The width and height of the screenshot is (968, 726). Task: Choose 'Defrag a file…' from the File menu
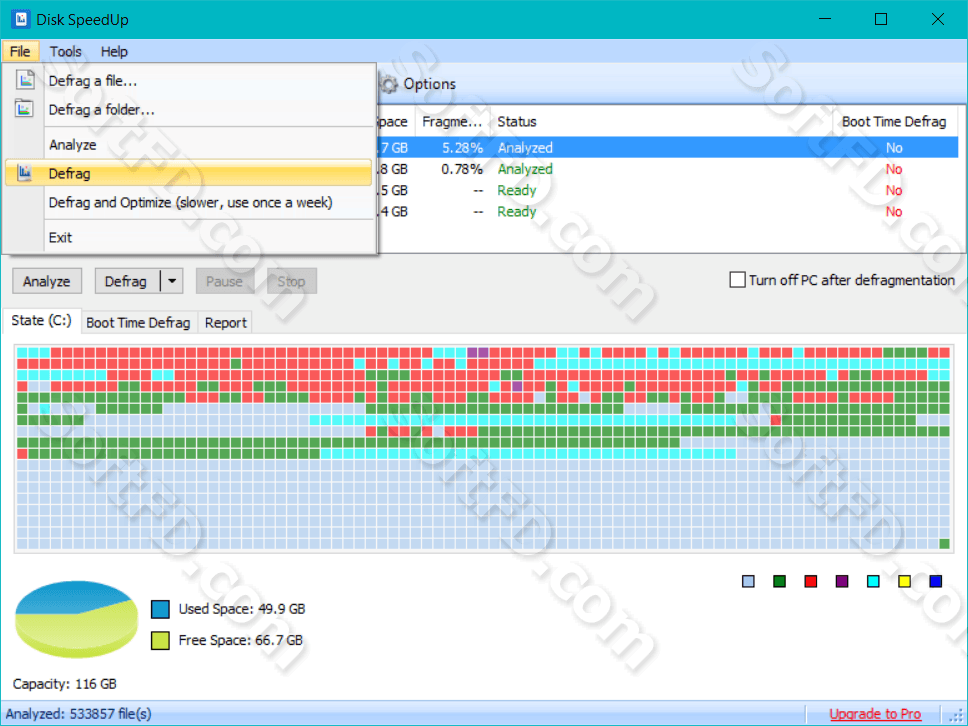pyautogui.click(x=190, y=80)
